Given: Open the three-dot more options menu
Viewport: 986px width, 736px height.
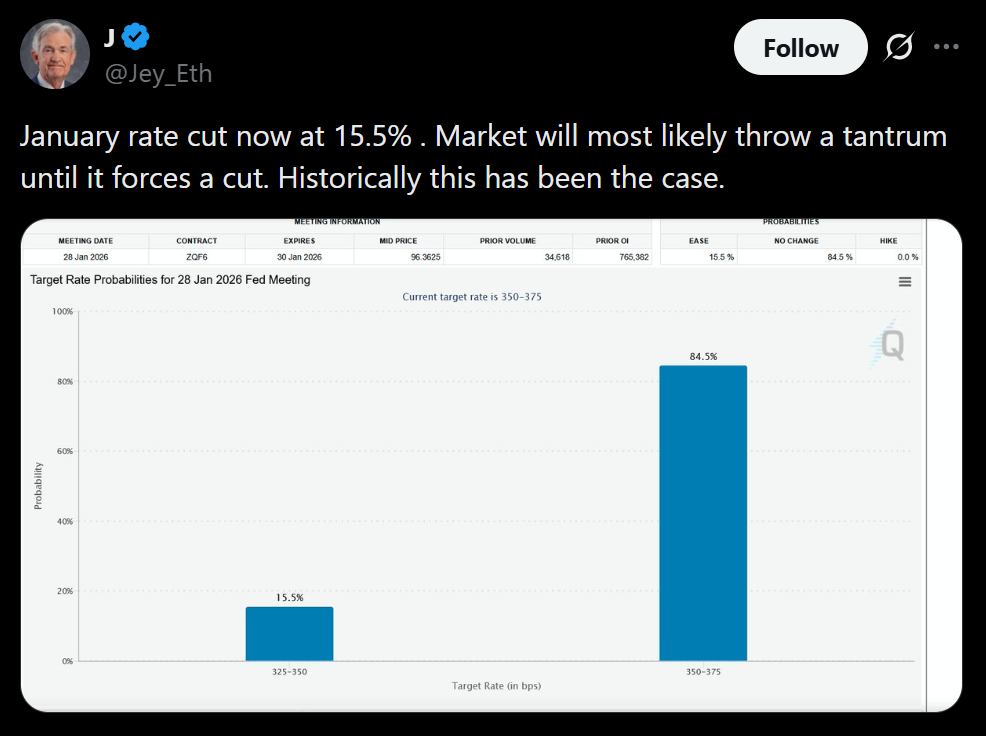Looking at the screenshot, I should (946, 46).
